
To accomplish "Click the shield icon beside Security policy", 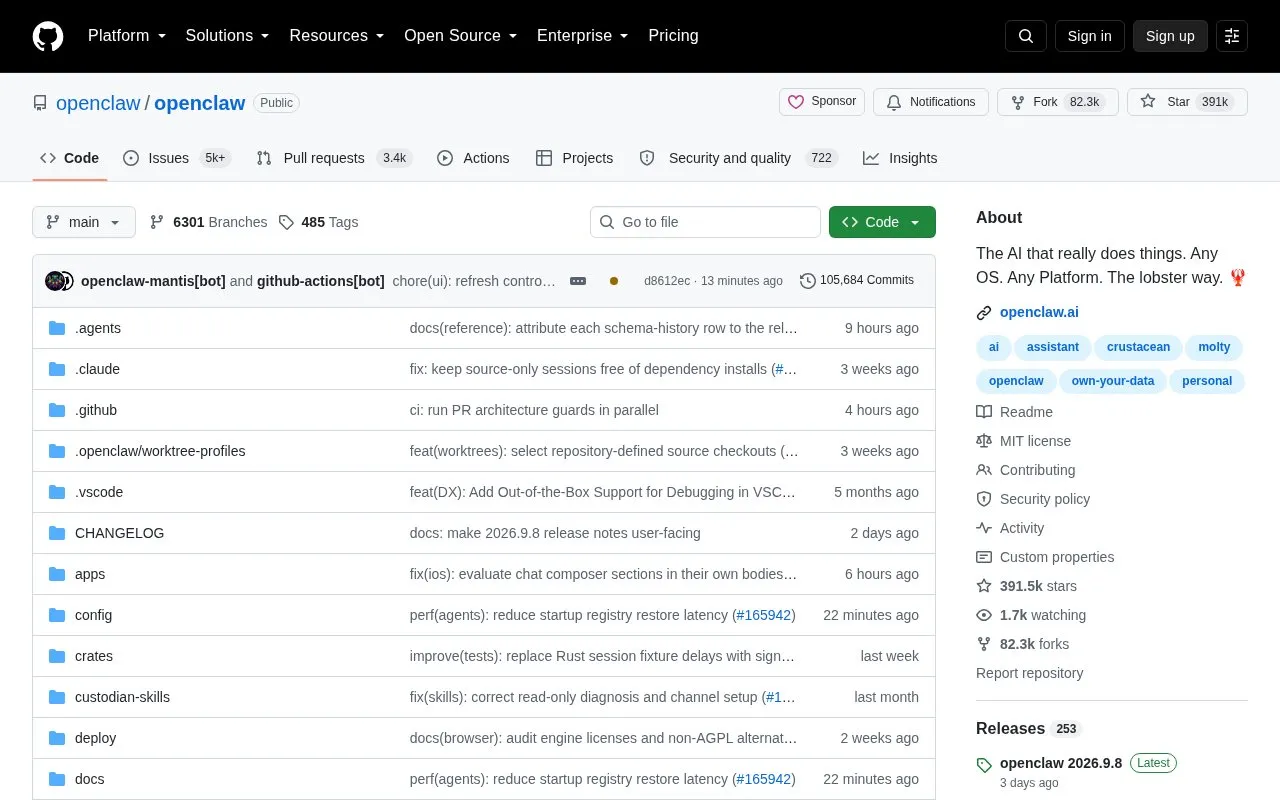I will pyautogui.click(x=984, y=499).
